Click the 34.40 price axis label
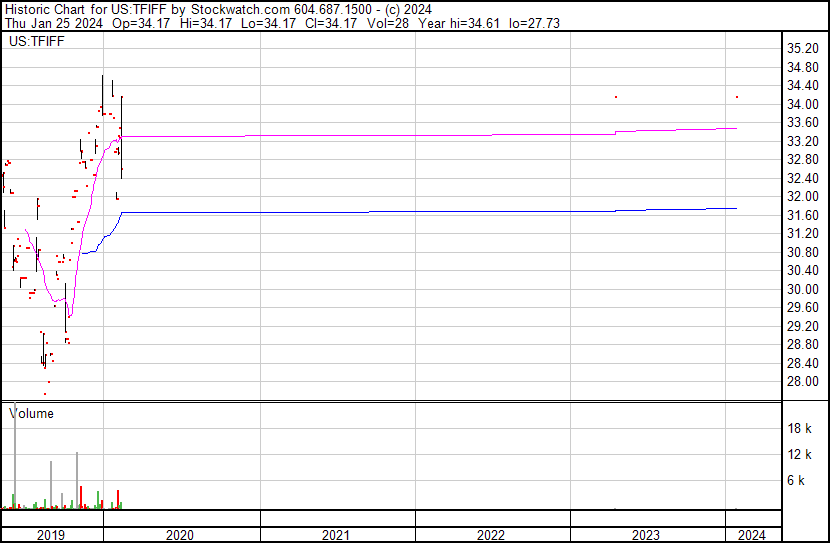The width and height of the screenshot is (830, 543). pos(802,86)
